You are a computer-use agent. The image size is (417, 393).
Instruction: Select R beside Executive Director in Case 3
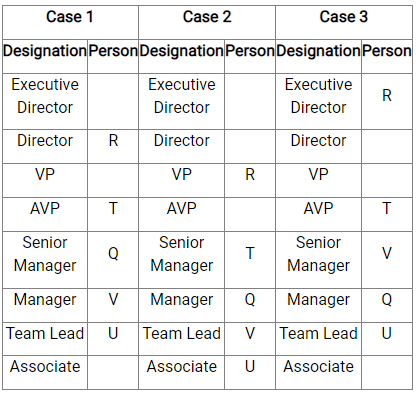[x=387, y=96]
